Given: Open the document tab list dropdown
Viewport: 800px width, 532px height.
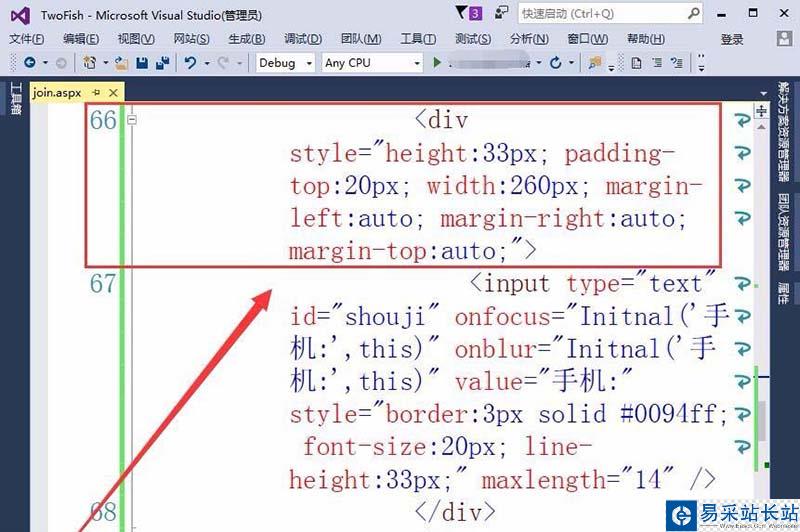Looking at the screenshot, I should (x=763, y=93).
